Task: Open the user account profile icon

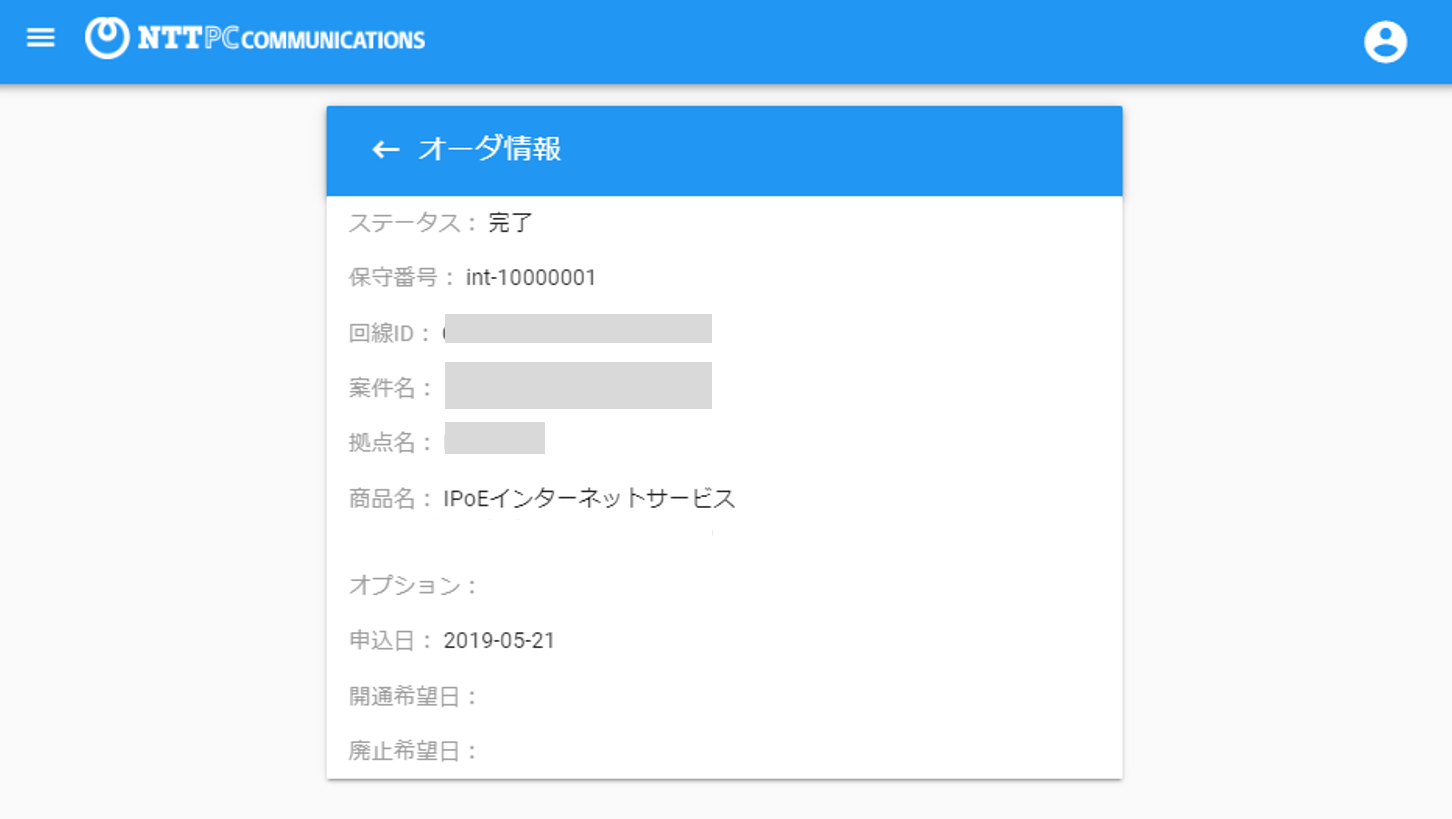Action: (1385, 42)
